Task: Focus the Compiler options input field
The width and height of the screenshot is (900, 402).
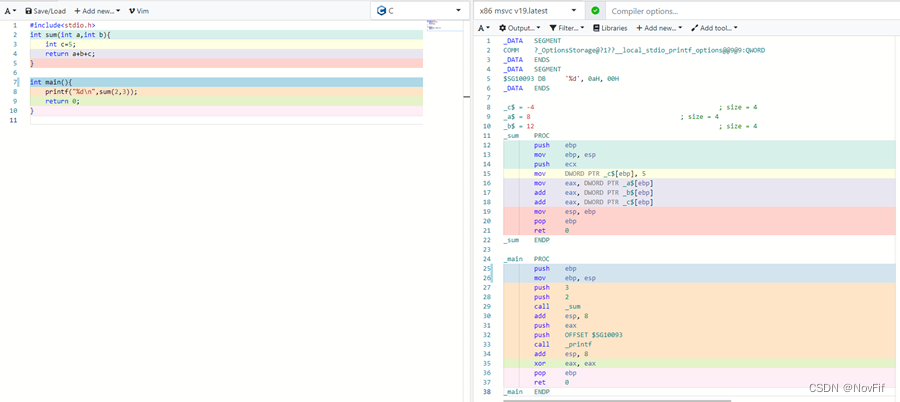Action: point(752,11)
